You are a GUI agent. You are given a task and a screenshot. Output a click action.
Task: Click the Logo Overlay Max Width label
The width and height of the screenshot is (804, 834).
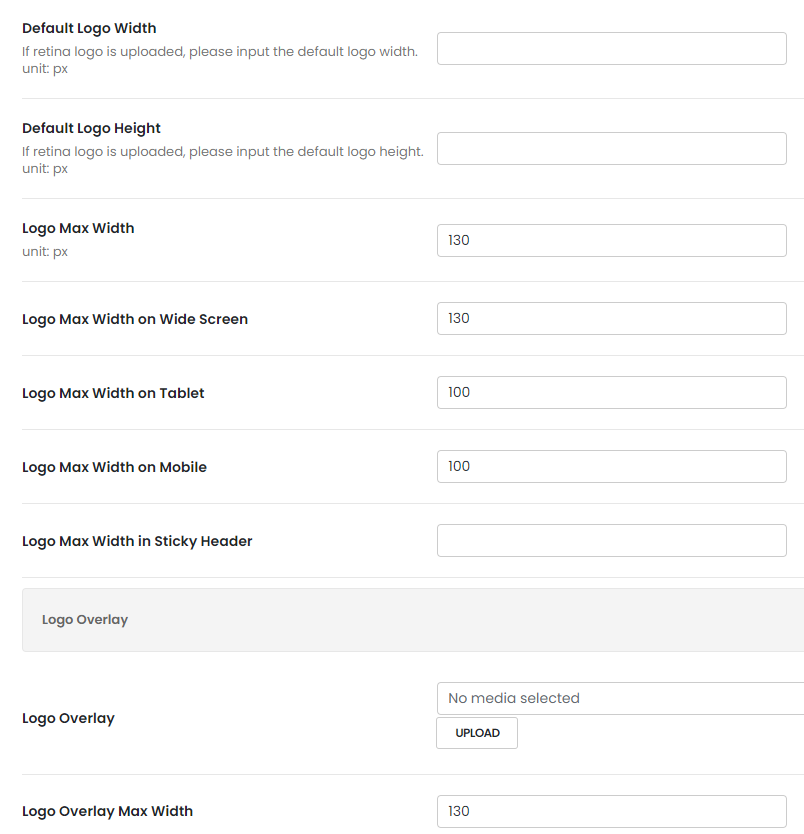click(107, 811)
